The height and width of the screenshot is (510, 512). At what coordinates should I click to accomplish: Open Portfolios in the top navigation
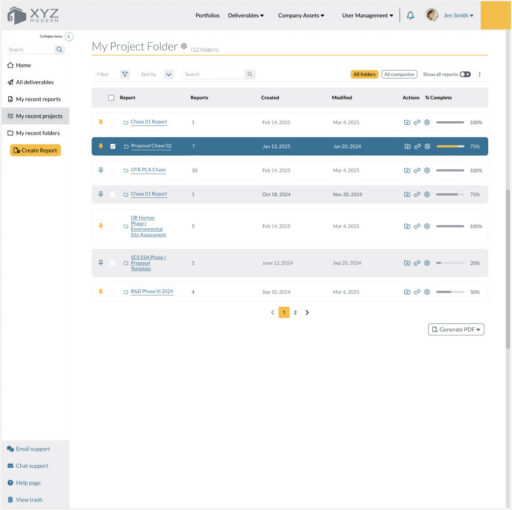[207, 15]
